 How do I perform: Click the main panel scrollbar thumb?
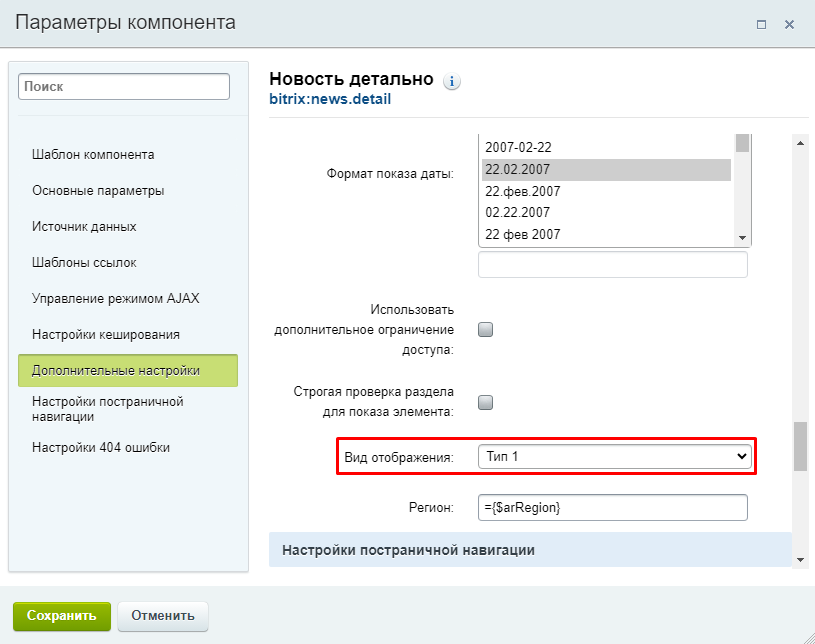[800, 447]
